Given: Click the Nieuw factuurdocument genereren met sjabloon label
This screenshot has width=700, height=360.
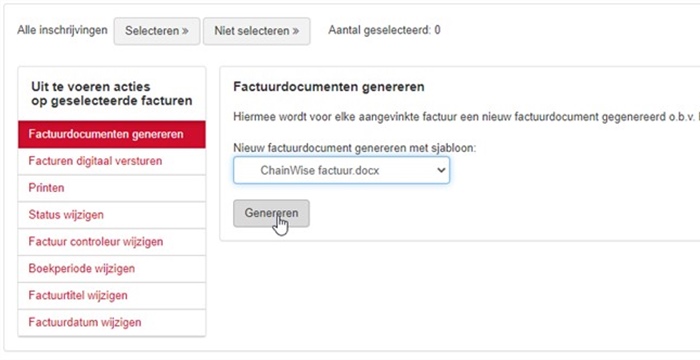Looking at the screenshot, I should (354, 147).
